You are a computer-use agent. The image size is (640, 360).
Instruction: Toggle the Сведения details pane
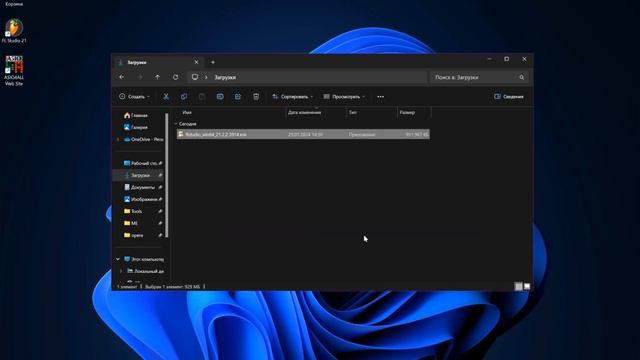[509, 97]
